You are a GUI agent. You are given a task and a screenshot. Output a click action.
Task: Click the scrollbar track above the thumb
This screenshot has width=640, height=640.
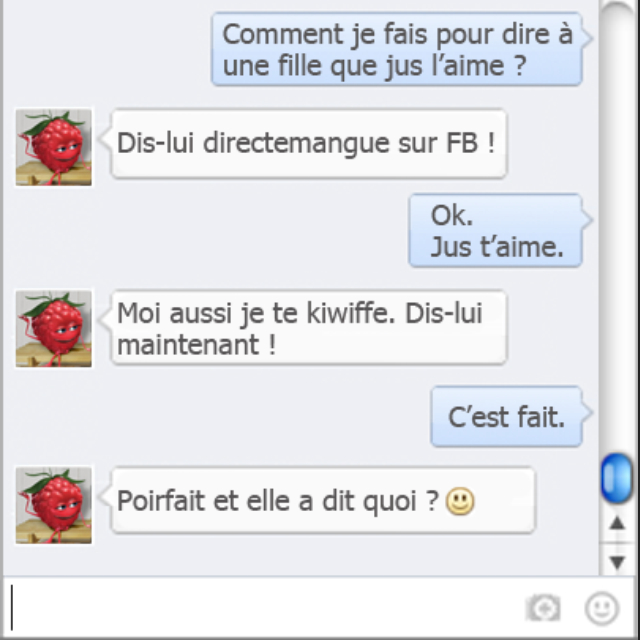[x=617, y=229]
